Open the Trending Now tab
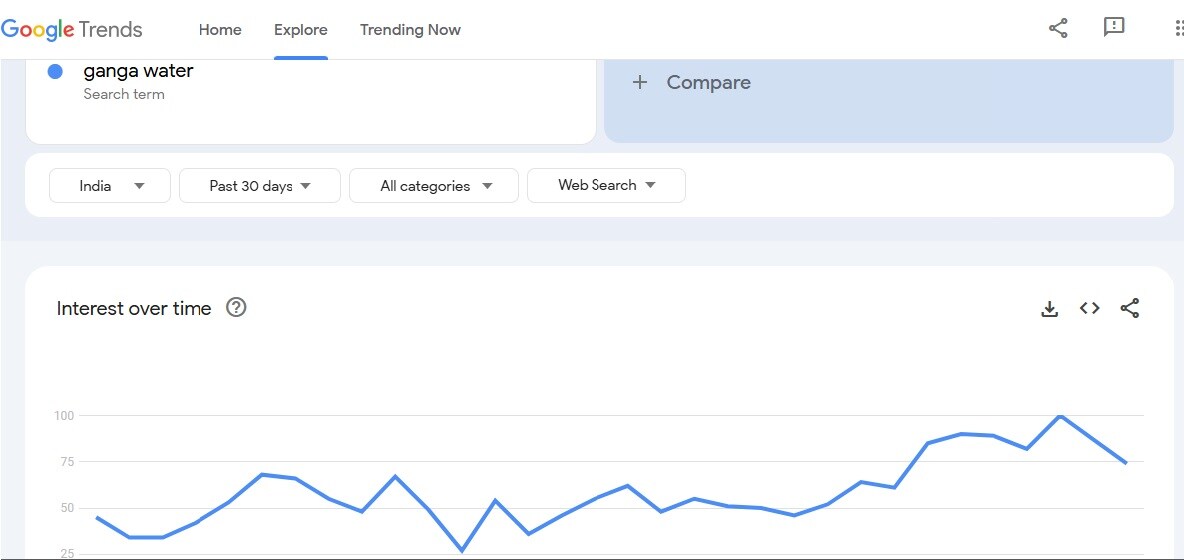The image size is (1184, 560). [x=410, y=30]
